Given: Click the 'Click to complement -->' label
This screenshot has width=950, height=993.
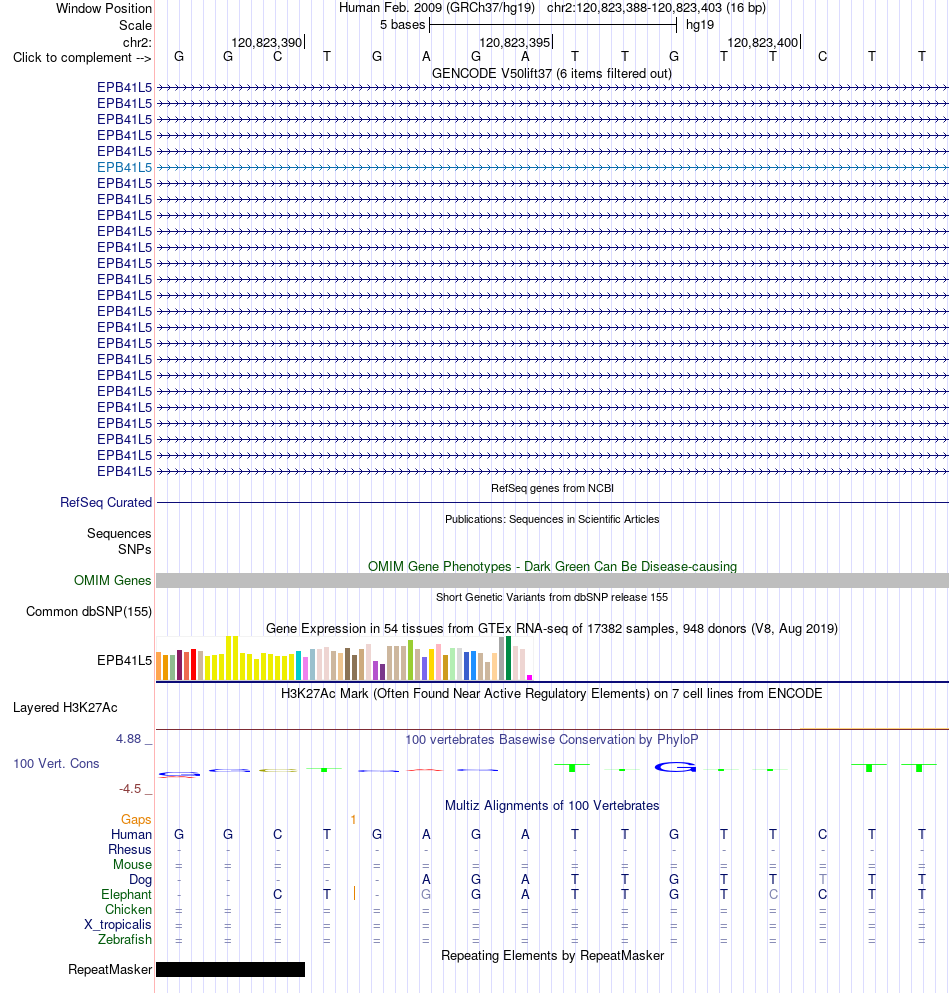Looking at the screenshot, I should [82, 58].
